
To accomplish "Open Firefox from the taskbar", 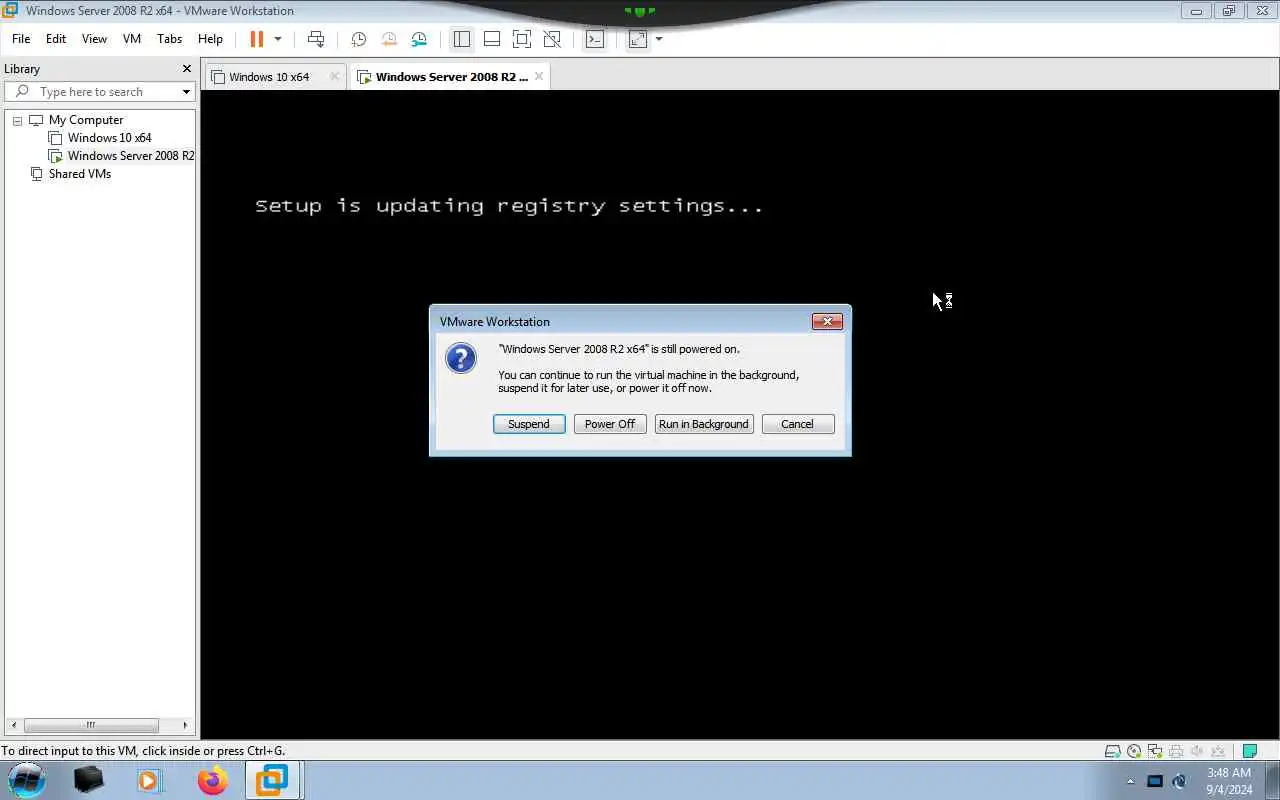I will click(212, 780).
